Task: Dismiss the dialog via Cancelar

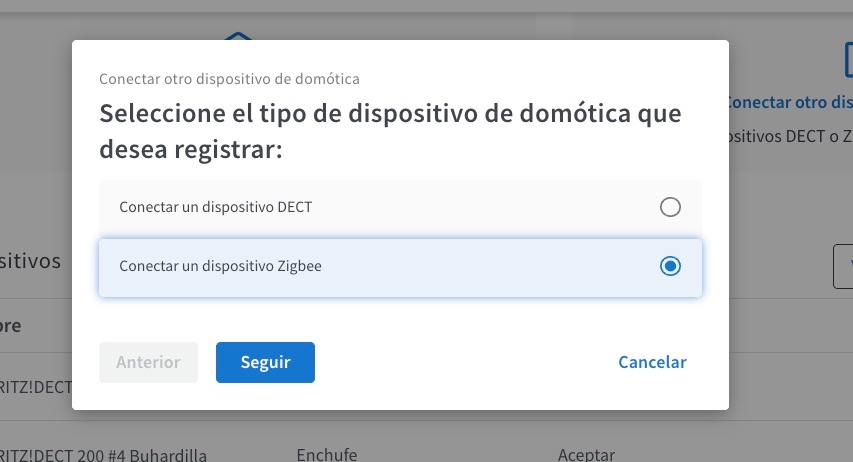Action: [652, 362]
